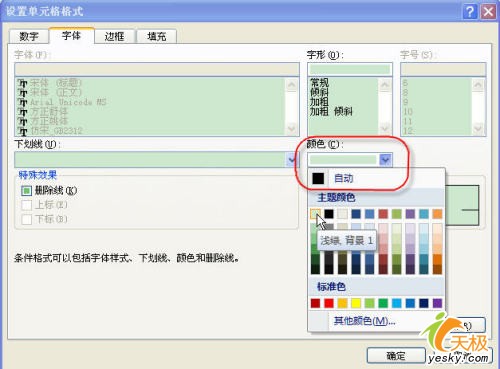The width and height of the screenshot is (500, 369).
Task: Click the font list scroll down arrow
Action: (292, 128)
